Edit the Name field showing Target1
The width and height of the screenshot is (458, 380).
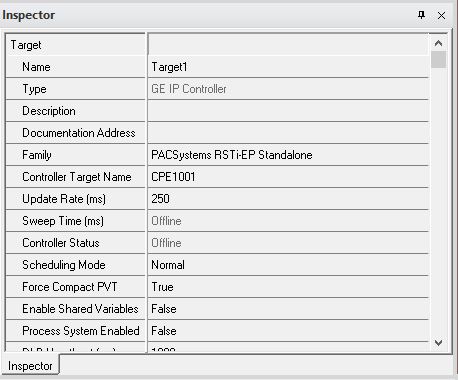288,67
